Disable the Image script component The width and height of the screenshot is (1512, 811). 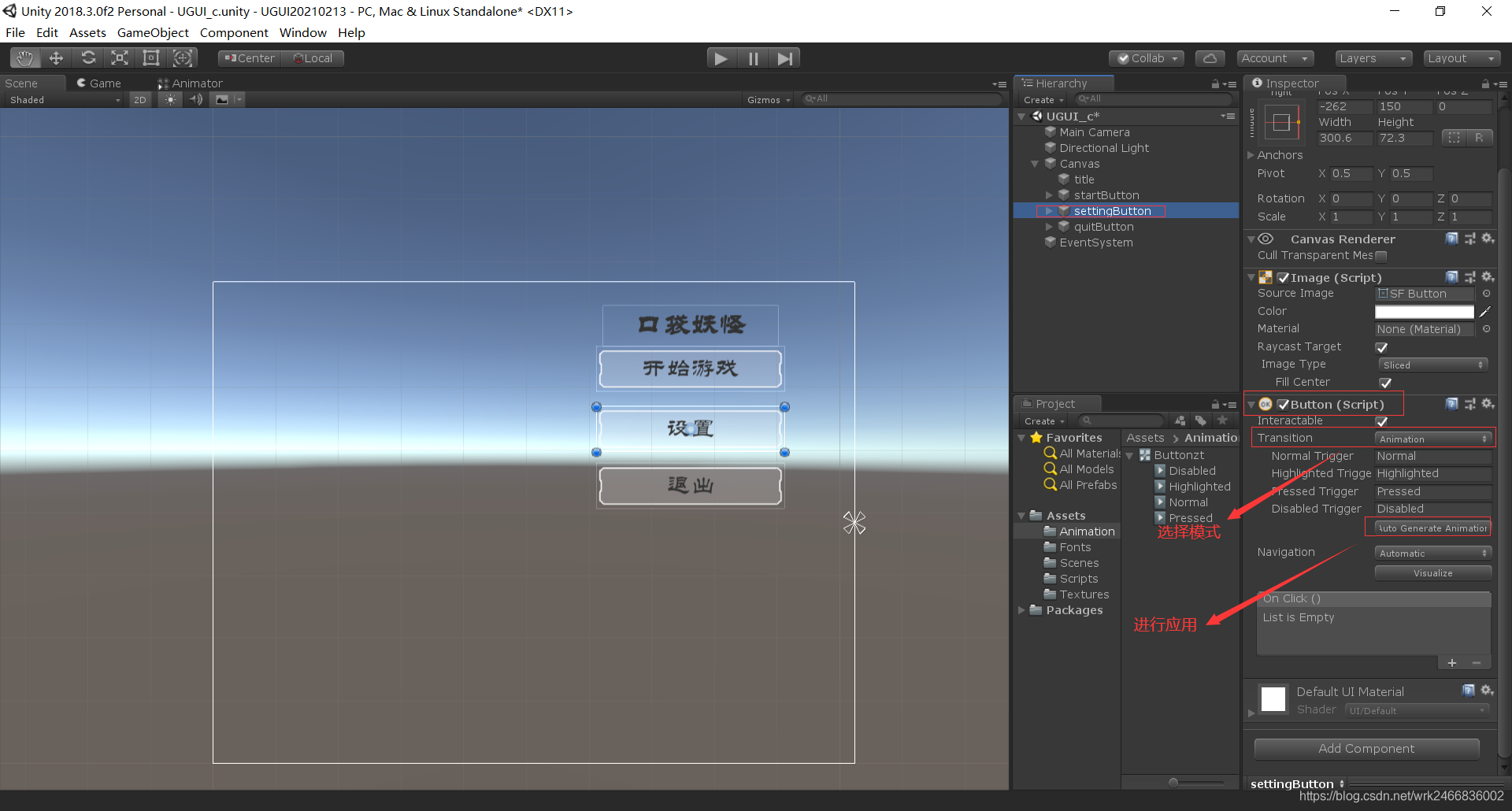point(1284,278)
